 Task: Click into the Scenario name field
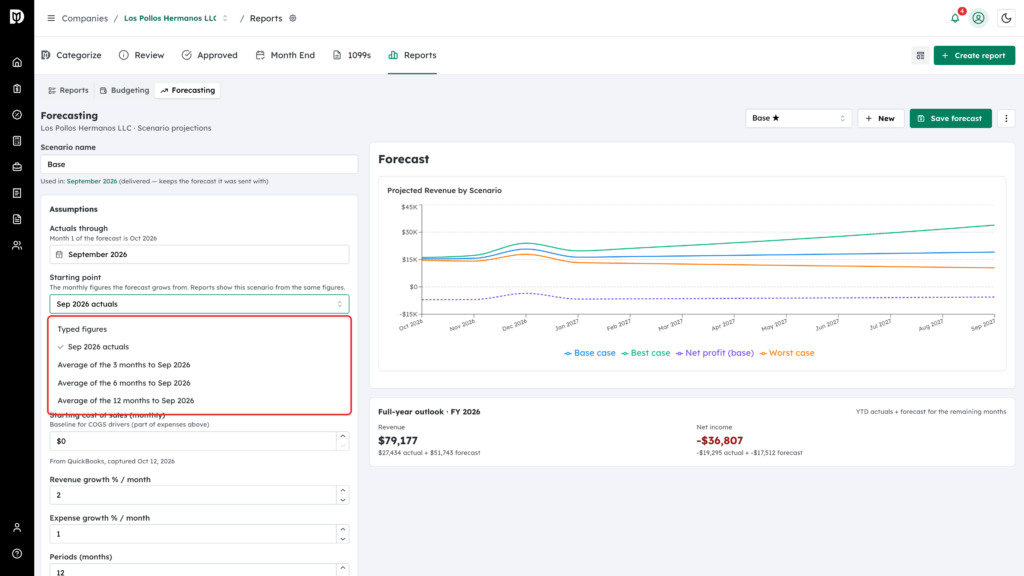(199, 165)
